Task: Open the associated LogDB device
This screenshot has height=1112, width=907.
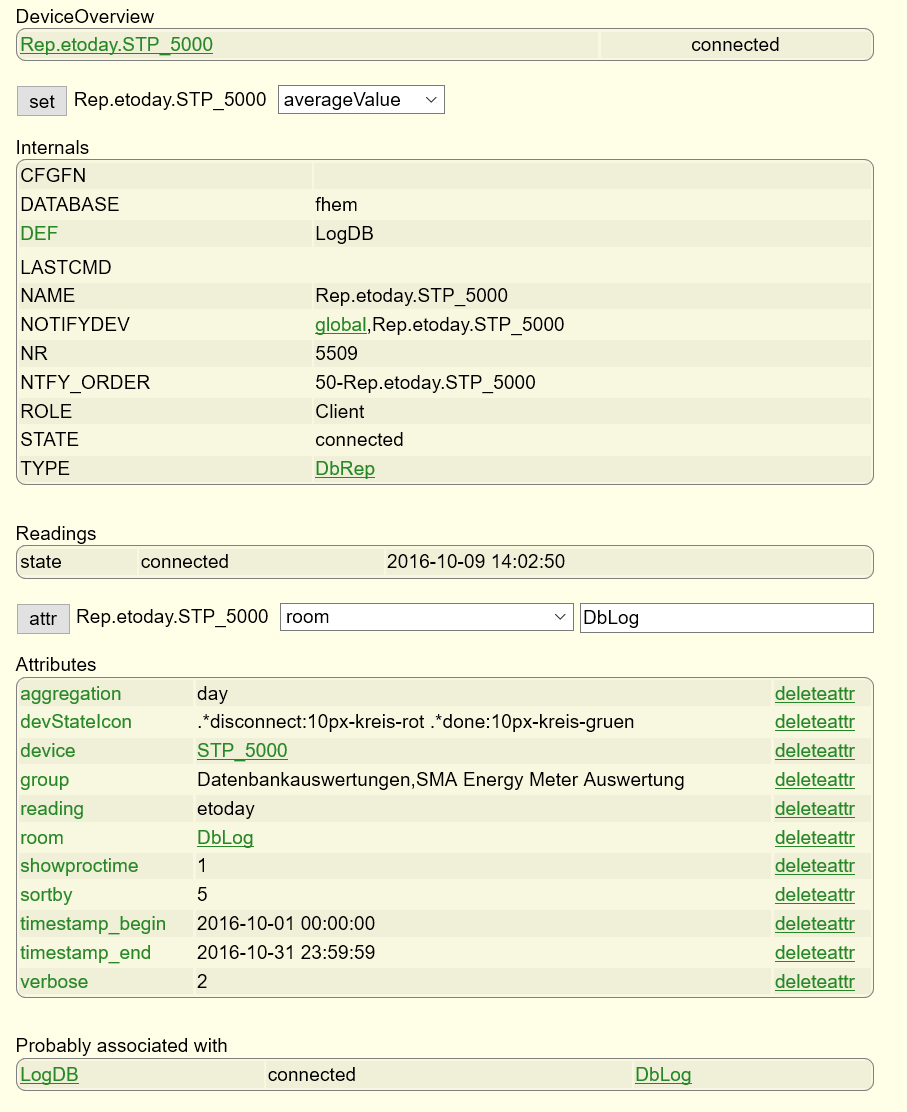Action: click(x=49, y=1075)
